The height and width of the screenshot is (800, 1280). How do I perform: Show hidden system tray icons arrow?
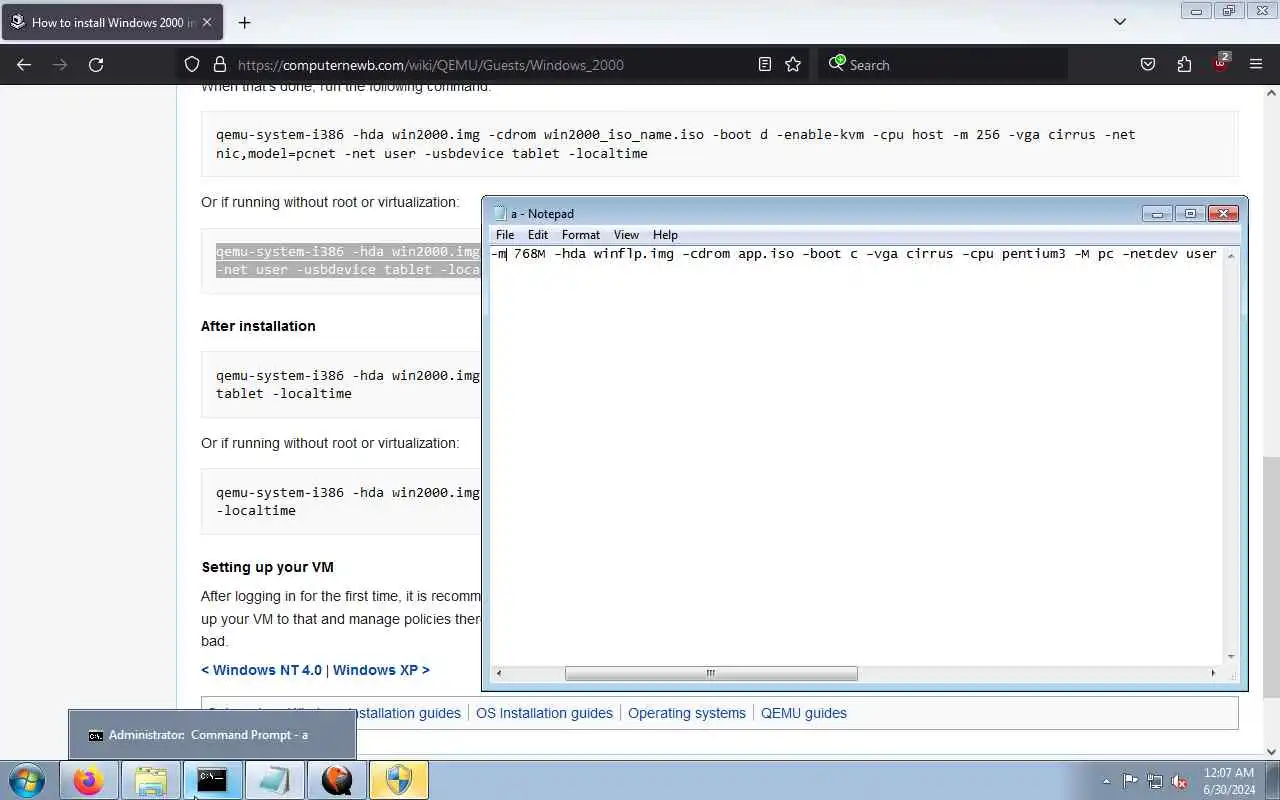pos(1106,781)
